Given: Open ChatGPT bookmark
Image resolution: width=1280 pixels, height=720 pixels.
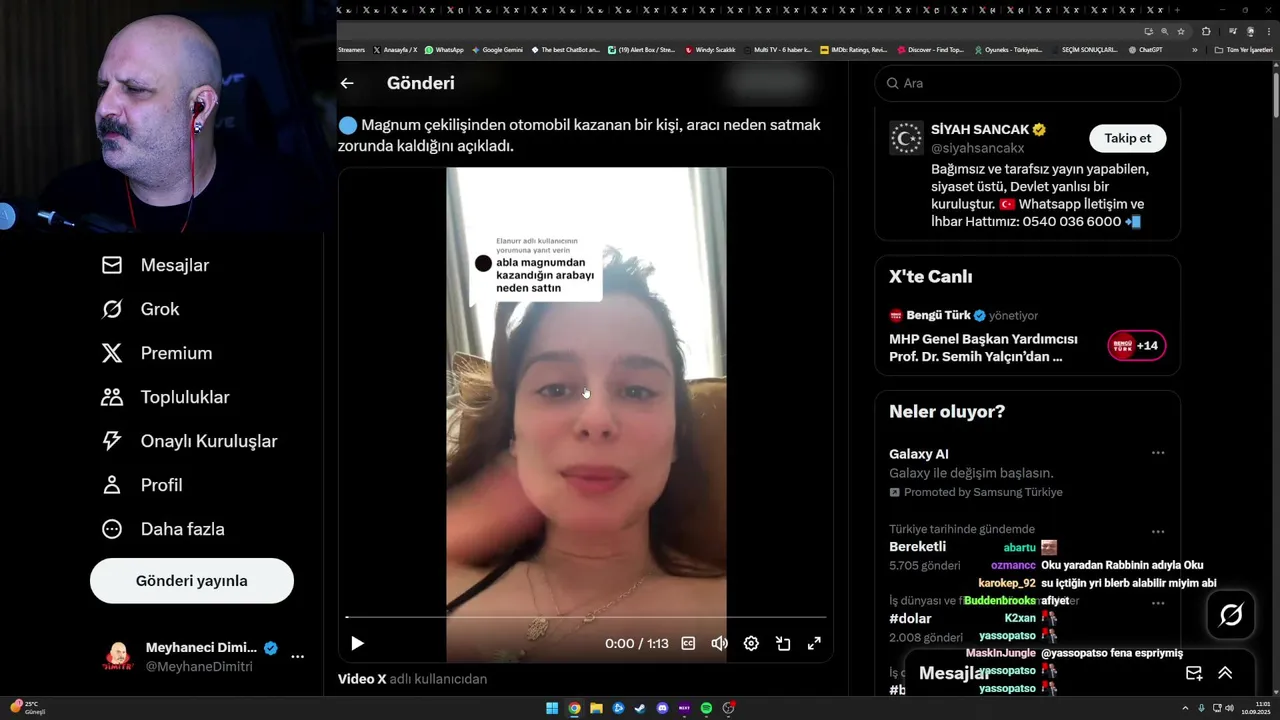Looking at the screenshot, I should [1145, 49].
